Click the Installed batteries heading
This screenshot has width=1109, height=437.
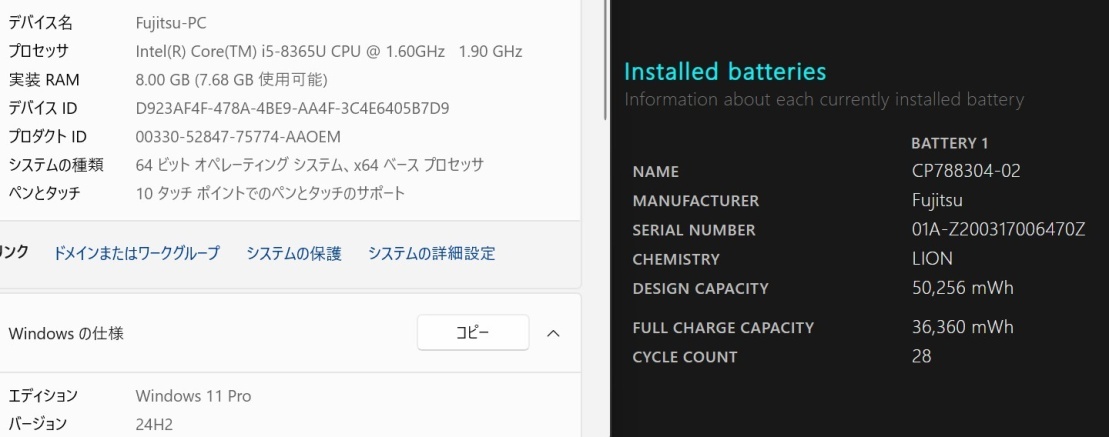tap(725, 71)
